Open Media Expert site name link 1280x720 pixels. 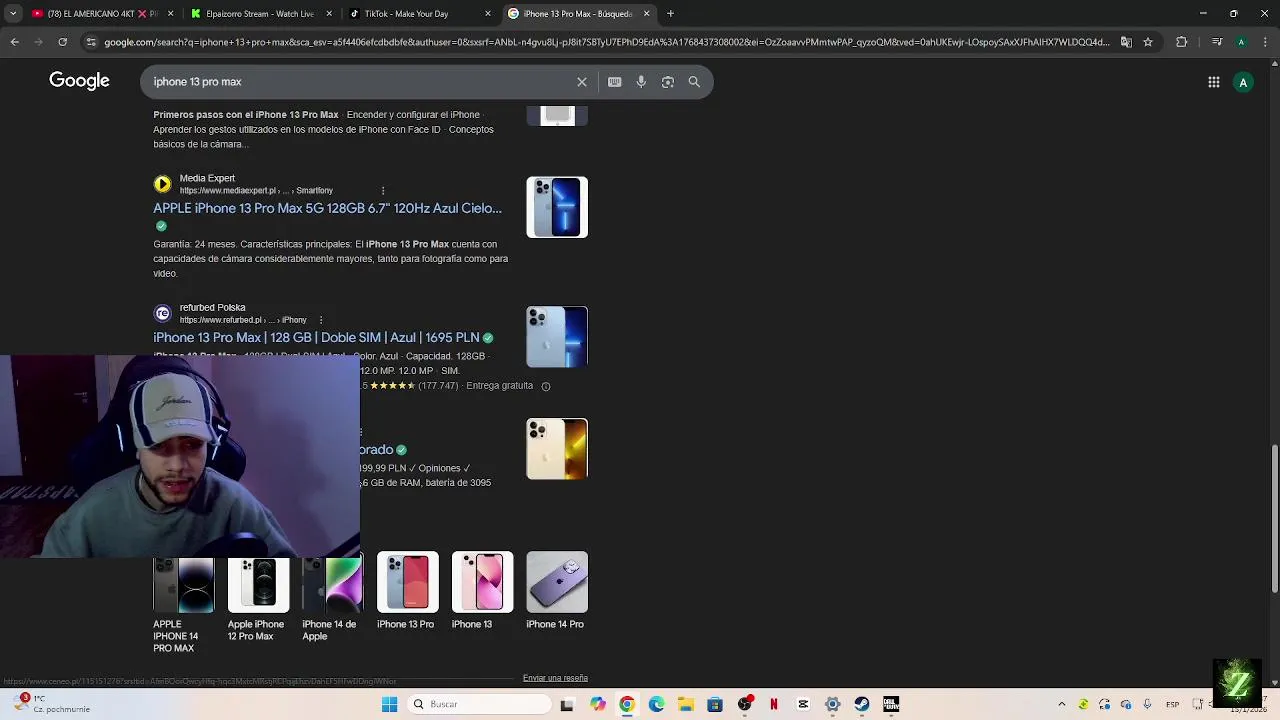pyautogui.click(x=207, y=178)
